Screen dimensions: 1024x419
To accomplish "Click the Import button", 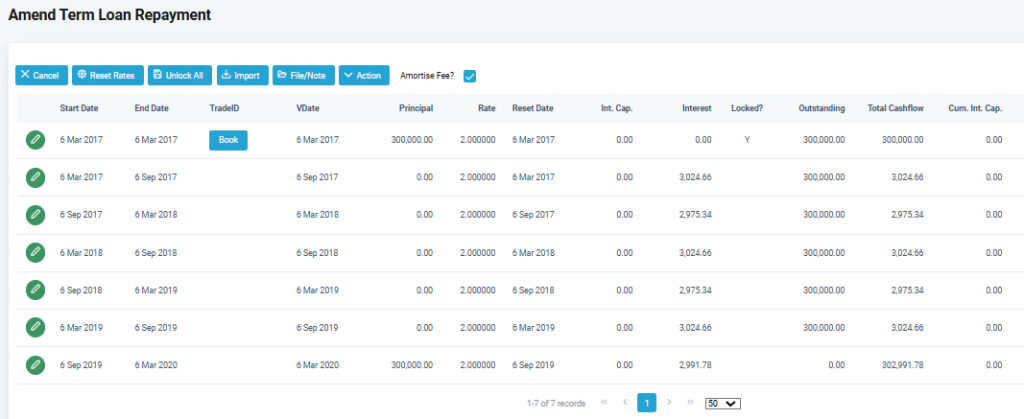I will [241, 76].
